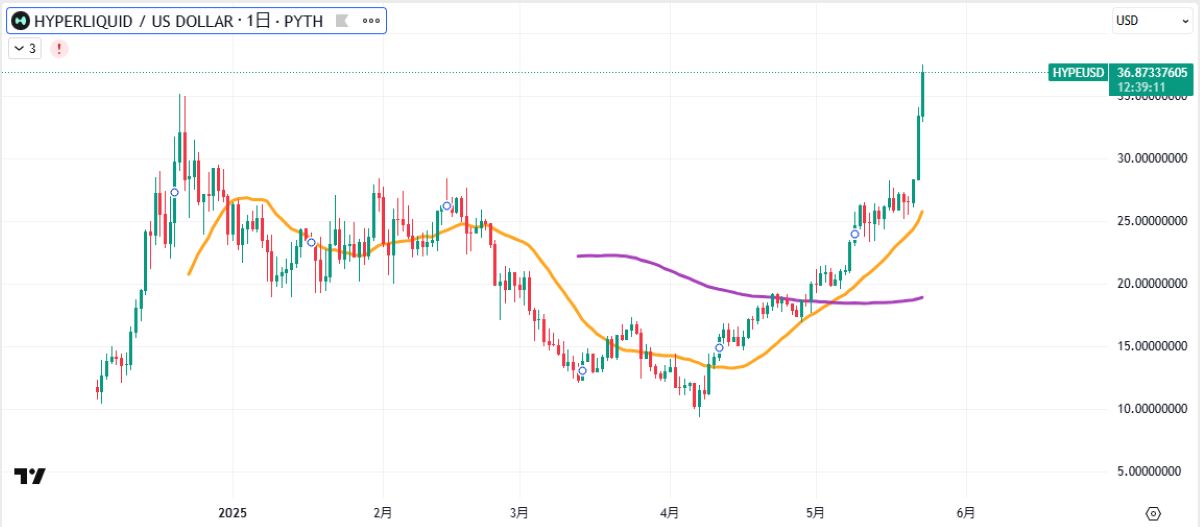Screen dimensions: 1200x527
Task: Click the 4月 label on time axis
Action: point(670,512)
